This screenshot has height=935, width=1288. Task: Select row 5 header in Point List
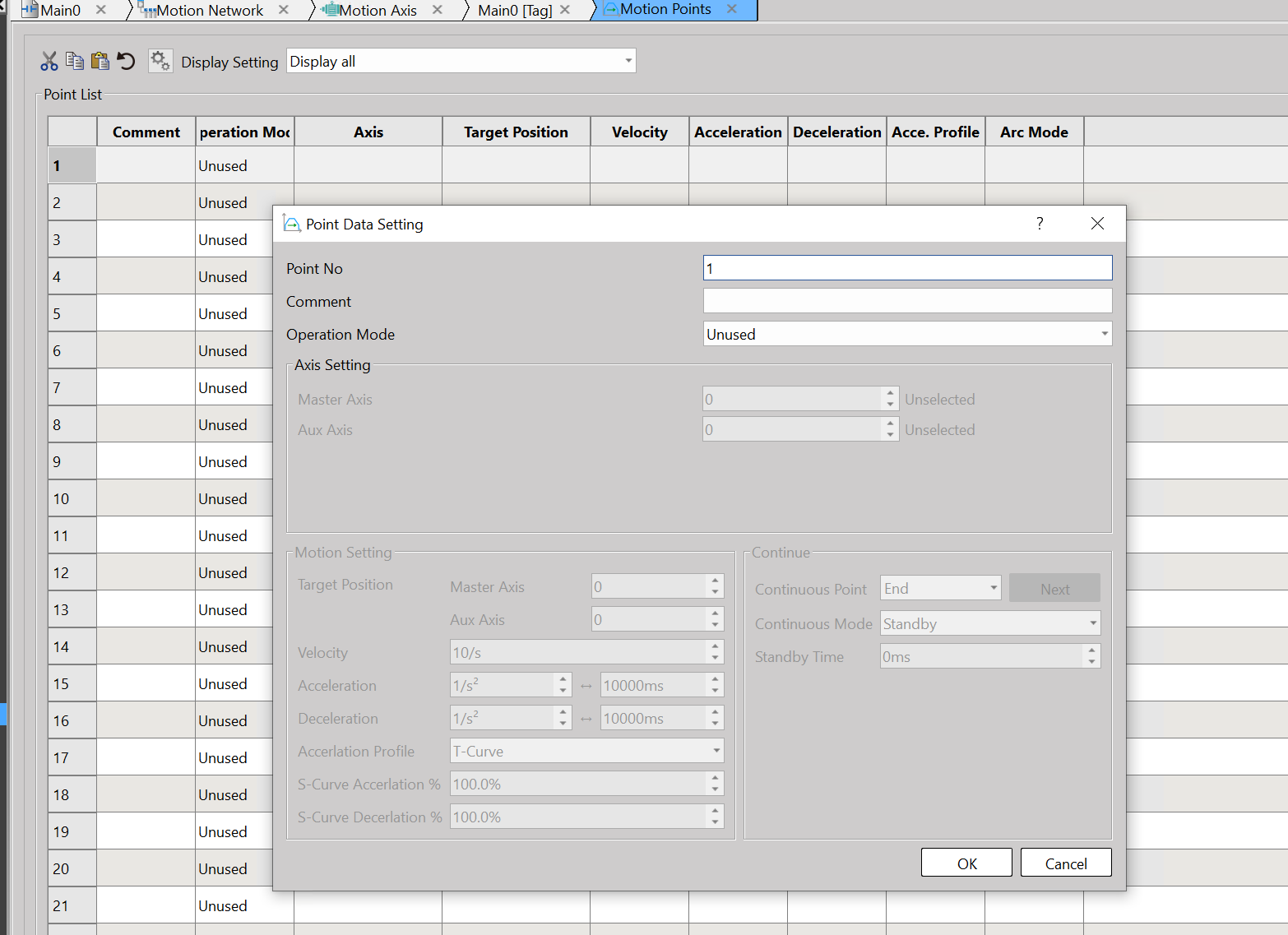tap(72, 314)
